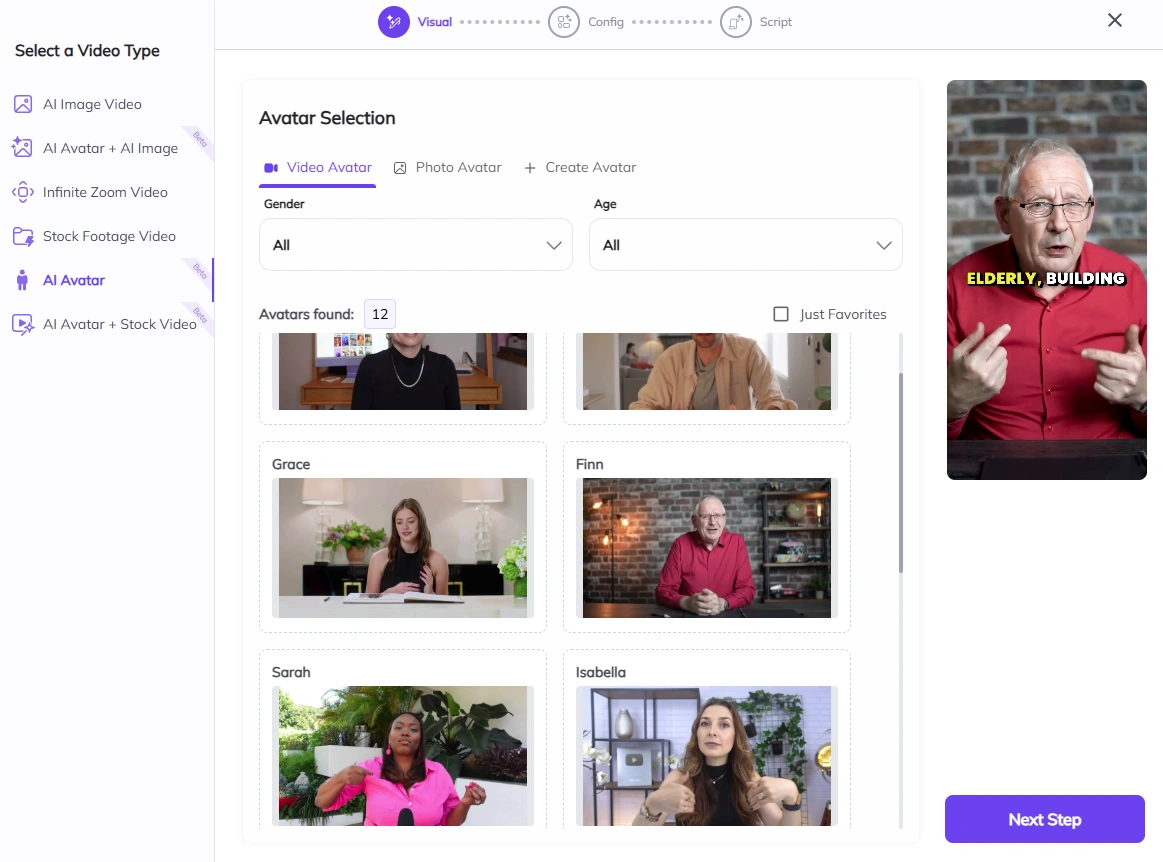Click the Visual step wand icon
Screen dimensions: 1163x862
394,22
